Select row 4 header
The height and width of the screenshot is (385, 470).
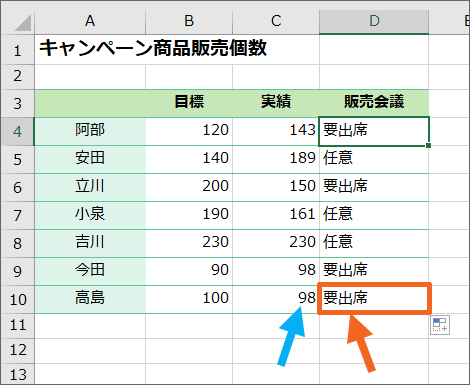pos(18,131)
